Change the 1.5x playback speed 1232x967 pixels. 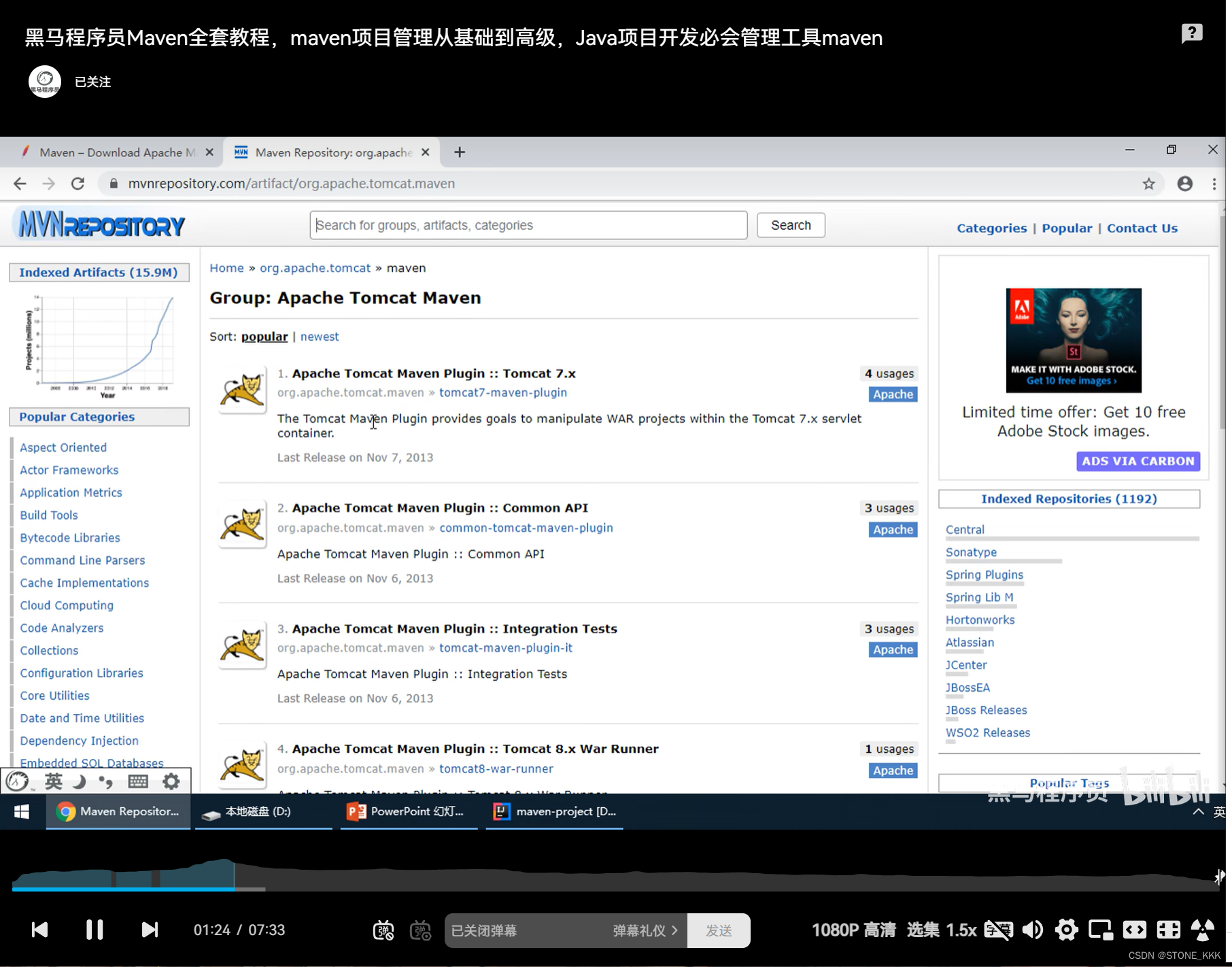click(961, 930)
